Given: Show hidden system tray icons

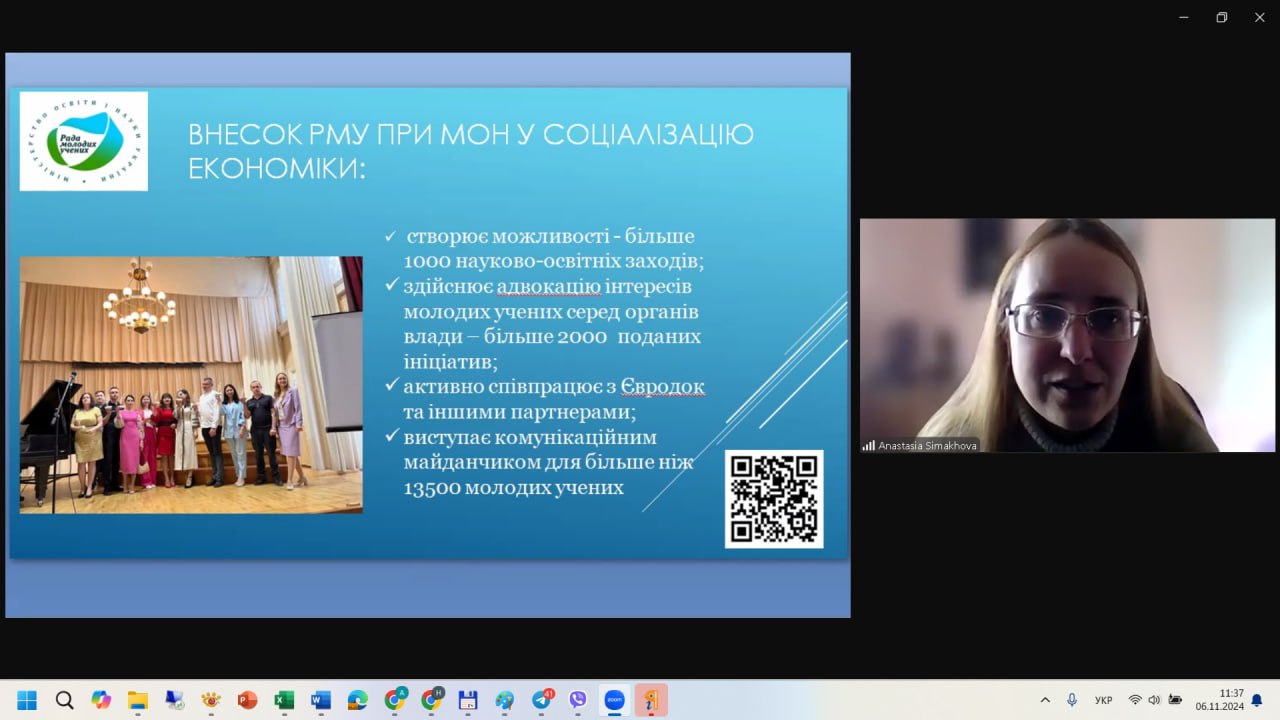Looking at the screenshot, I should 1045,700.
